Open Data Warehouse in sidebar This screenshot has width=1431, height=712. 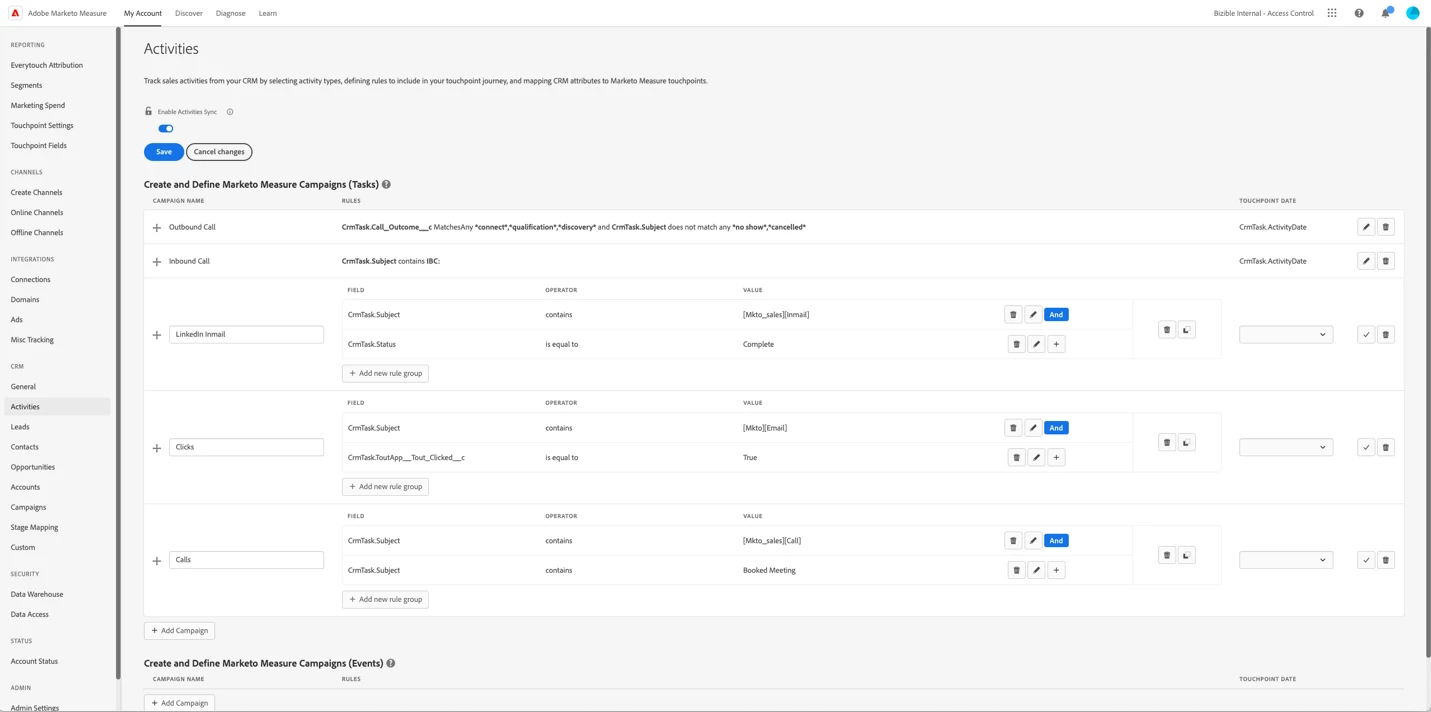37,594
